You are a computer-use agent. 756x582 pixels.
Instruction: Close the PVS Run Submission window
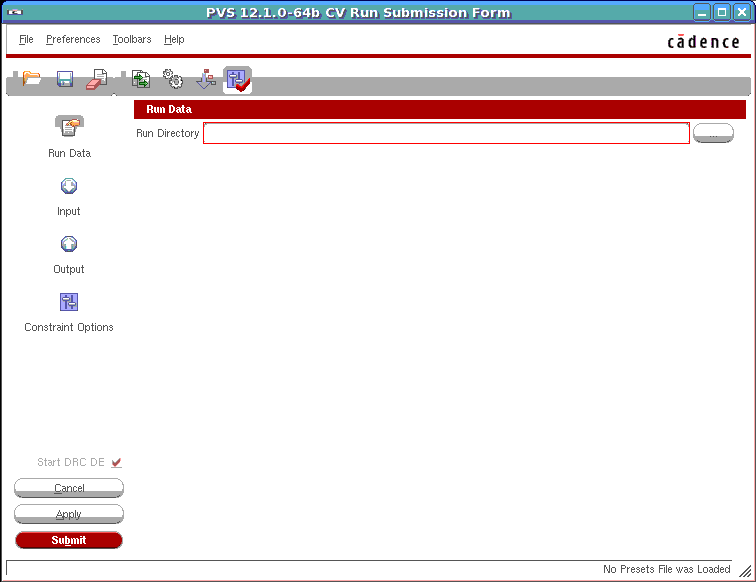(742, 12)
